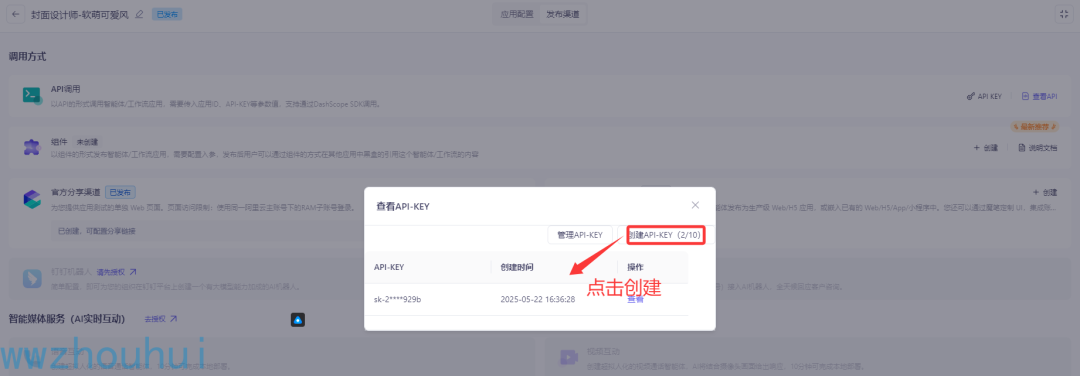Open the API KEY link in API调用 row
Image resolution: width=1080 pixels, height=376 pixels.
[984, 96]
